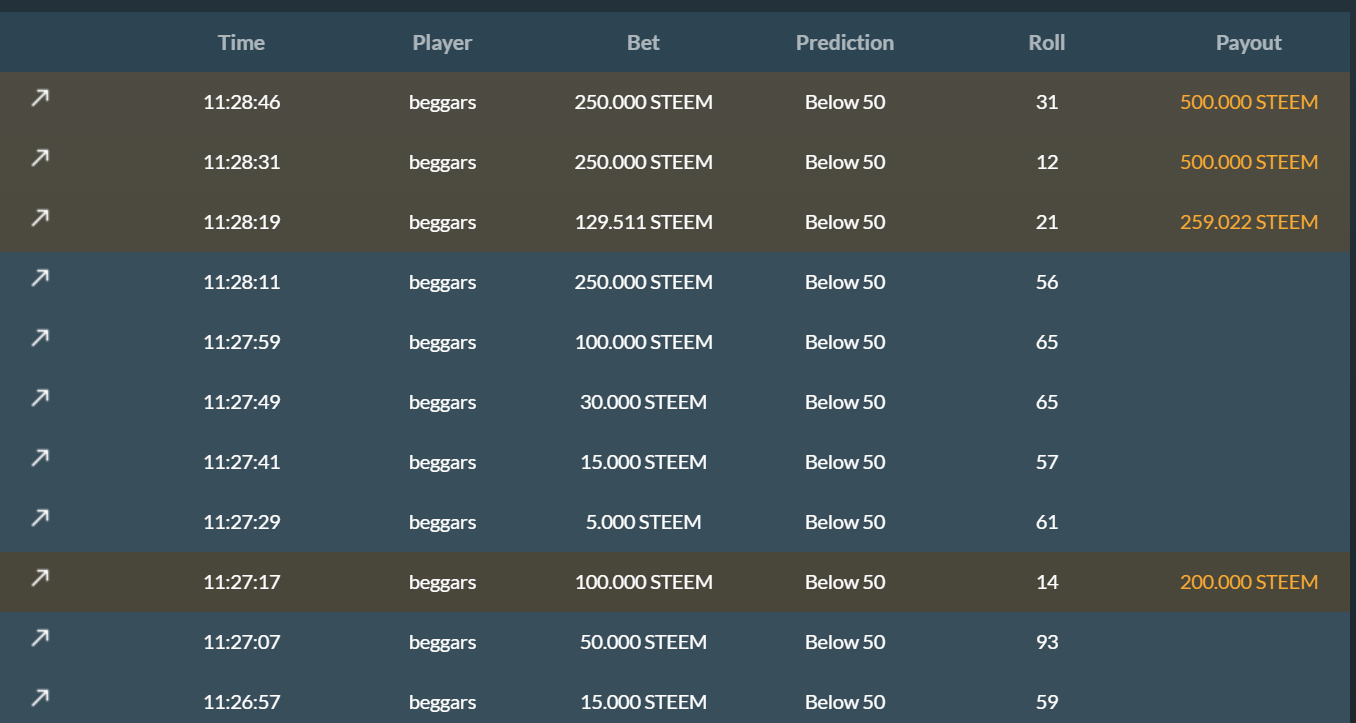Click the 200.000 STEEM payout amount
This screenshot has width=1356, height=723.
tap(1248, 582)
